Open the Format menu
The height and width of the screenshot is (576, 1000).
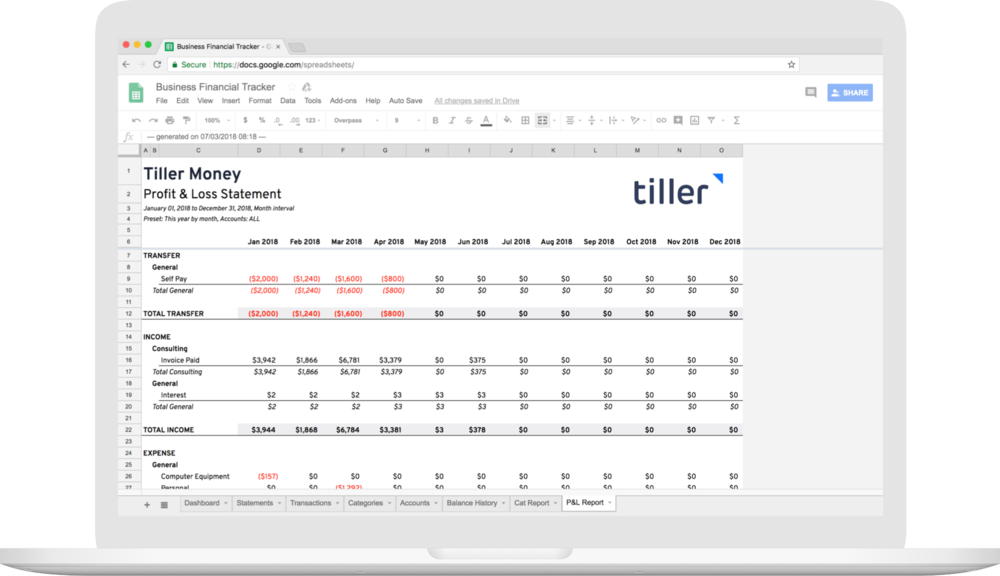coord(260,101)
